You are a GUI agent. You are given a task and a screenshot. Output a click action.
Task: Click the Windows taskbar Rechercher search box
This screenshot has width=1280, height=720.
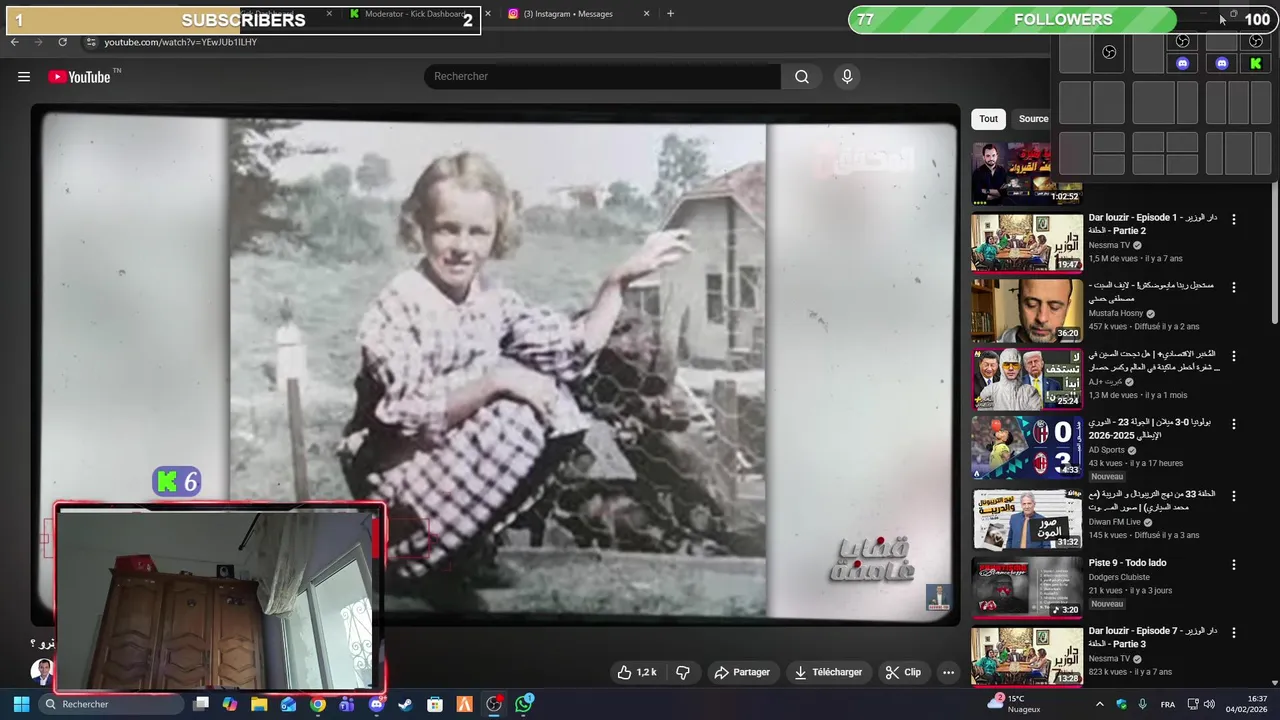click(x=110, y=704)
